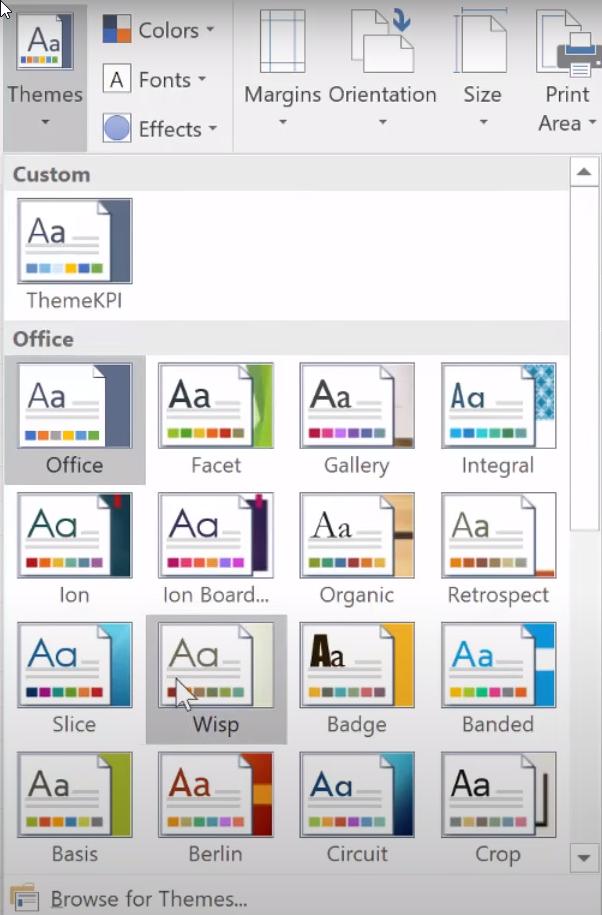
Task: Open the Orientation dropdown
Action: point(382,68)
